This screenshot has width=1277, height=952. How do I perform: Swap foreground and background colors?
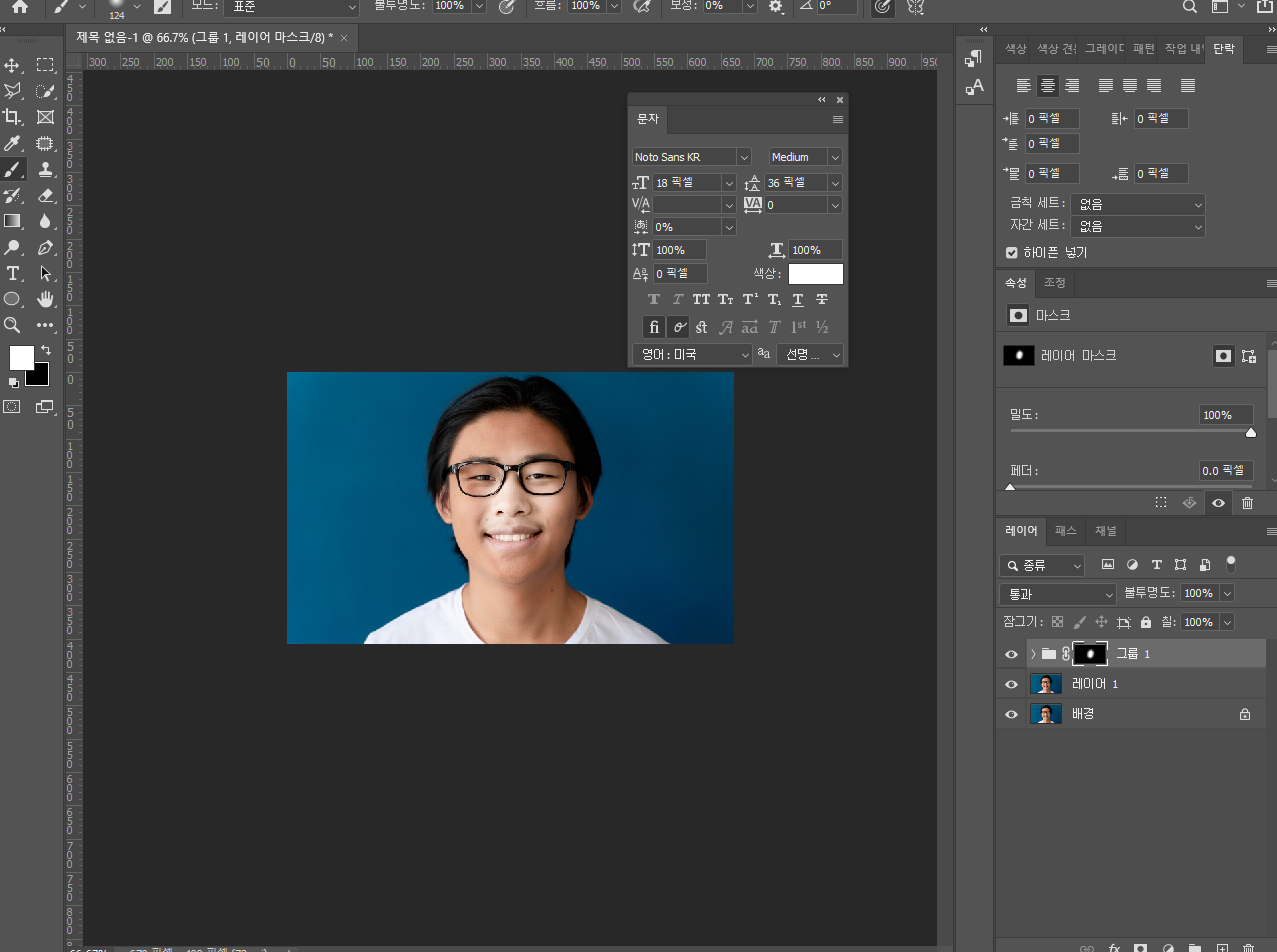click(45, 350)
